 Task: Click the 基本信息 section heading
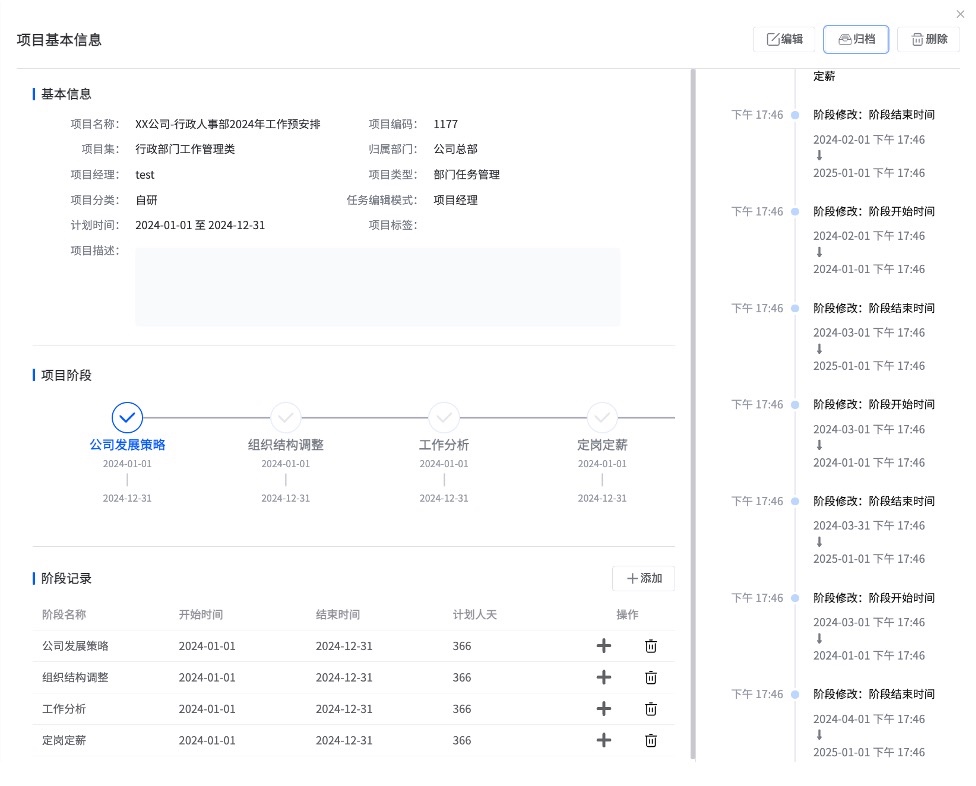[66, 94]
